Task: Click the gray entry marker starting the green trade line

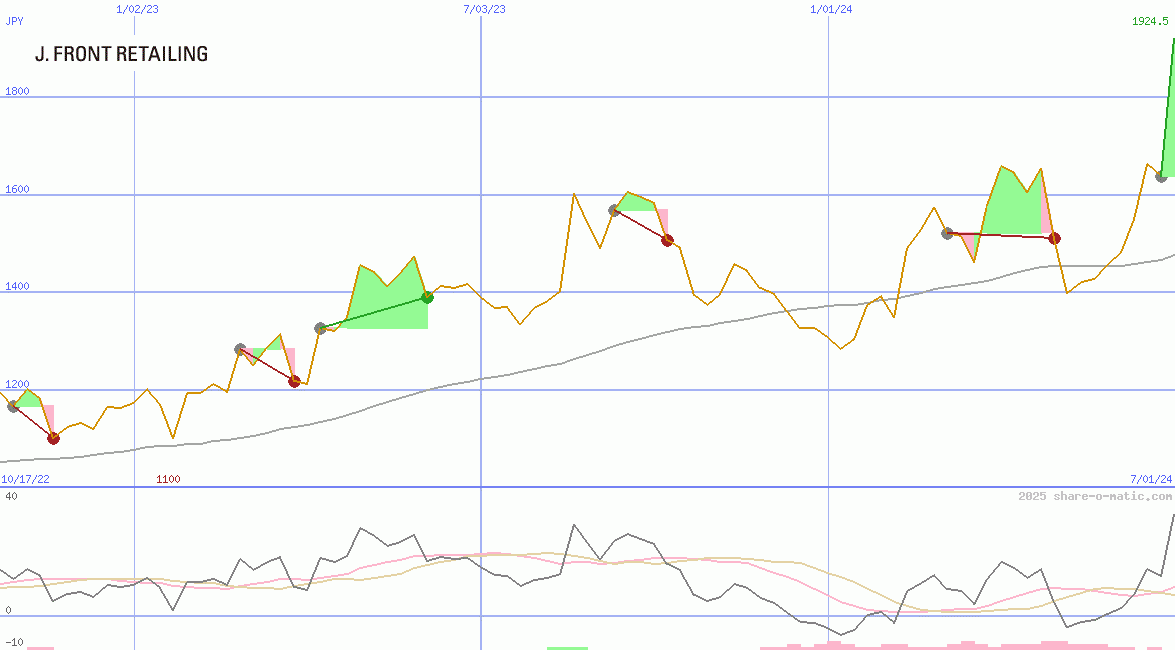Action: (x=321, y=328)
